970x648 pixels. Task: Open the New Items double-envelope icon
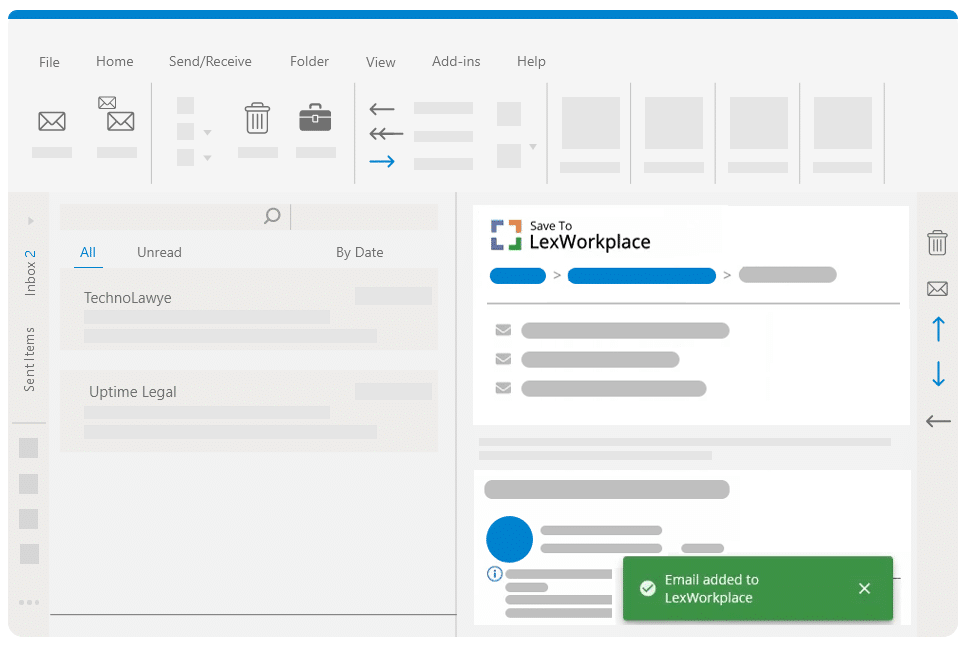click(116, 113)
